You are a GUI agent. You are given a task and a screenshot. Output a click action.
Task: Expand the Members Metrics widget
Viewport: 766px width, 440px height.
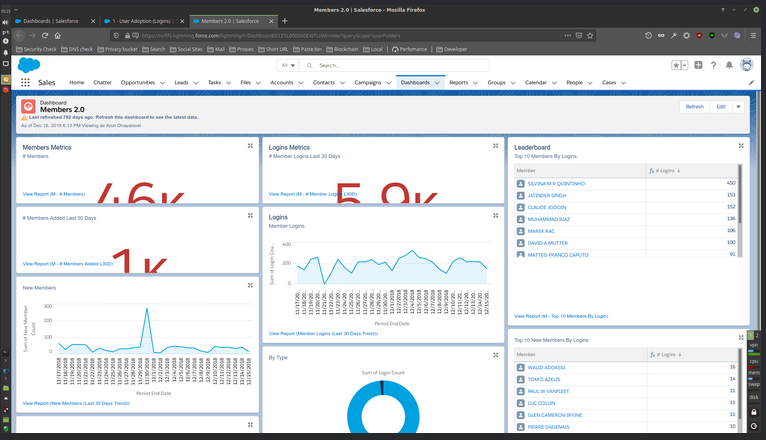(250, 146)
